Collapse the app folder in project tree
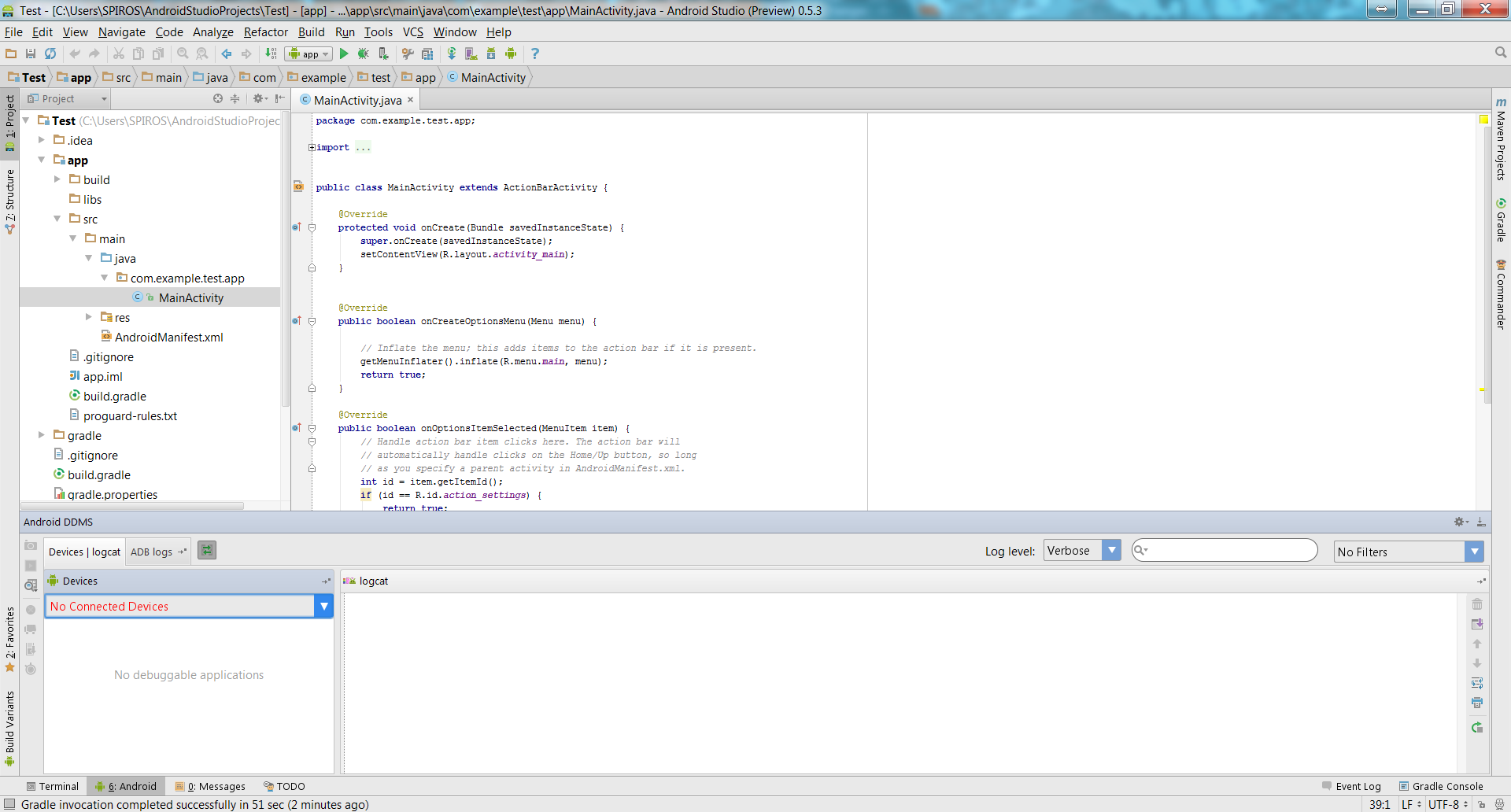 [x=42, y=160]
